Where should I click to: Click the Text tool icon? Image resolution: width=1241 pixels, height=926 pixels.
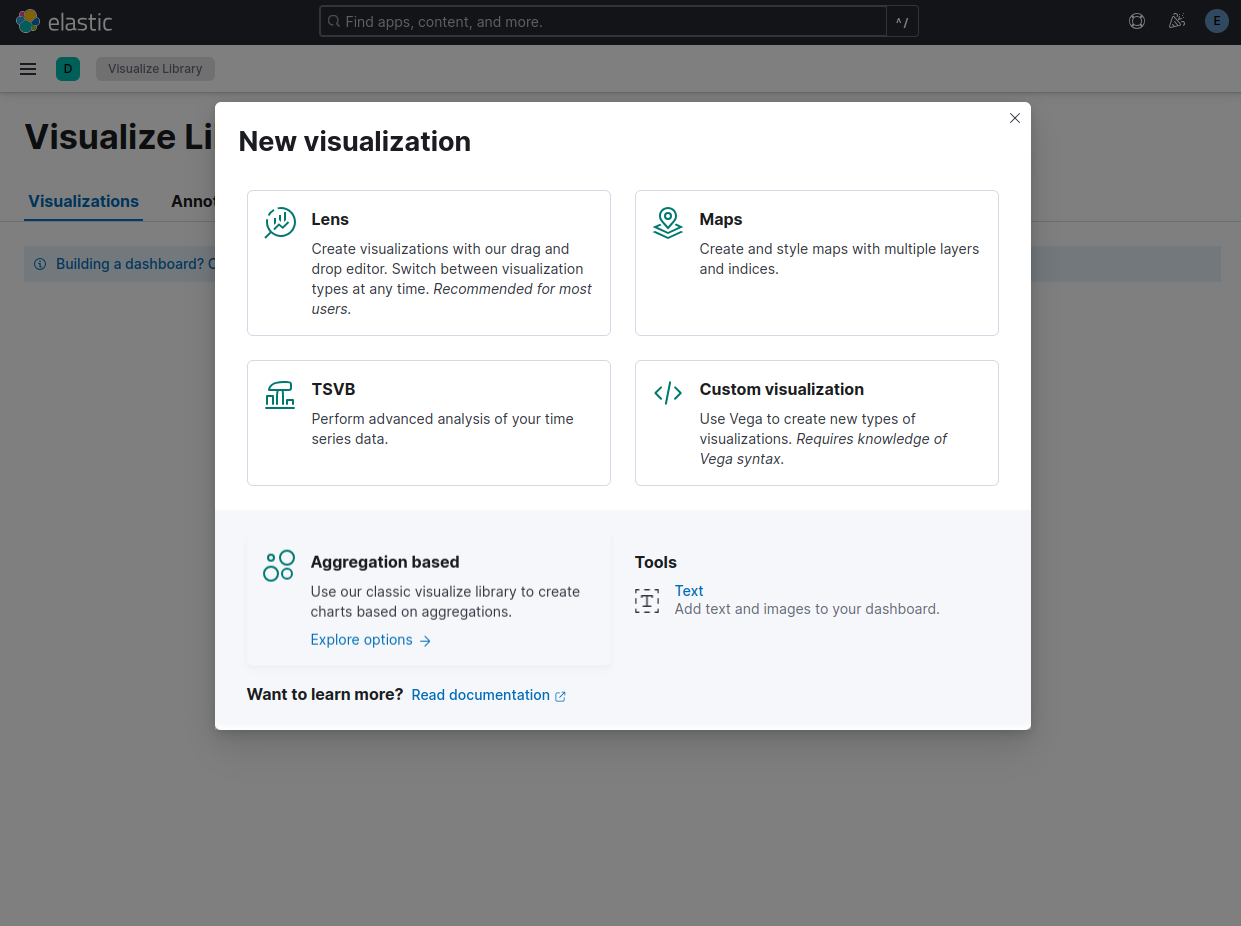point(647,601)
